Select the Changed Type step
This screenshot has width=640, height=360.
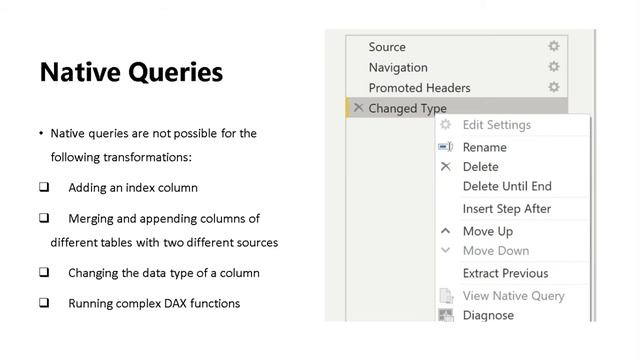[457, 108]
